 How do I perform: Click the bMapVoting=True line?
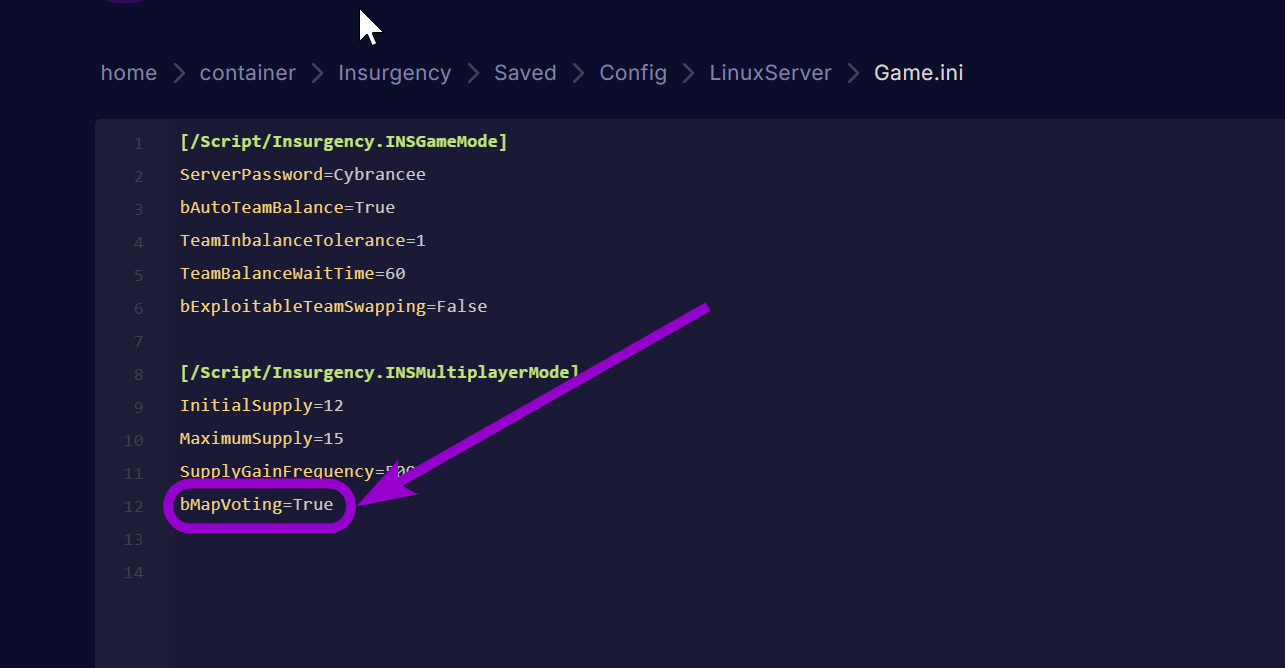point(257,505)
